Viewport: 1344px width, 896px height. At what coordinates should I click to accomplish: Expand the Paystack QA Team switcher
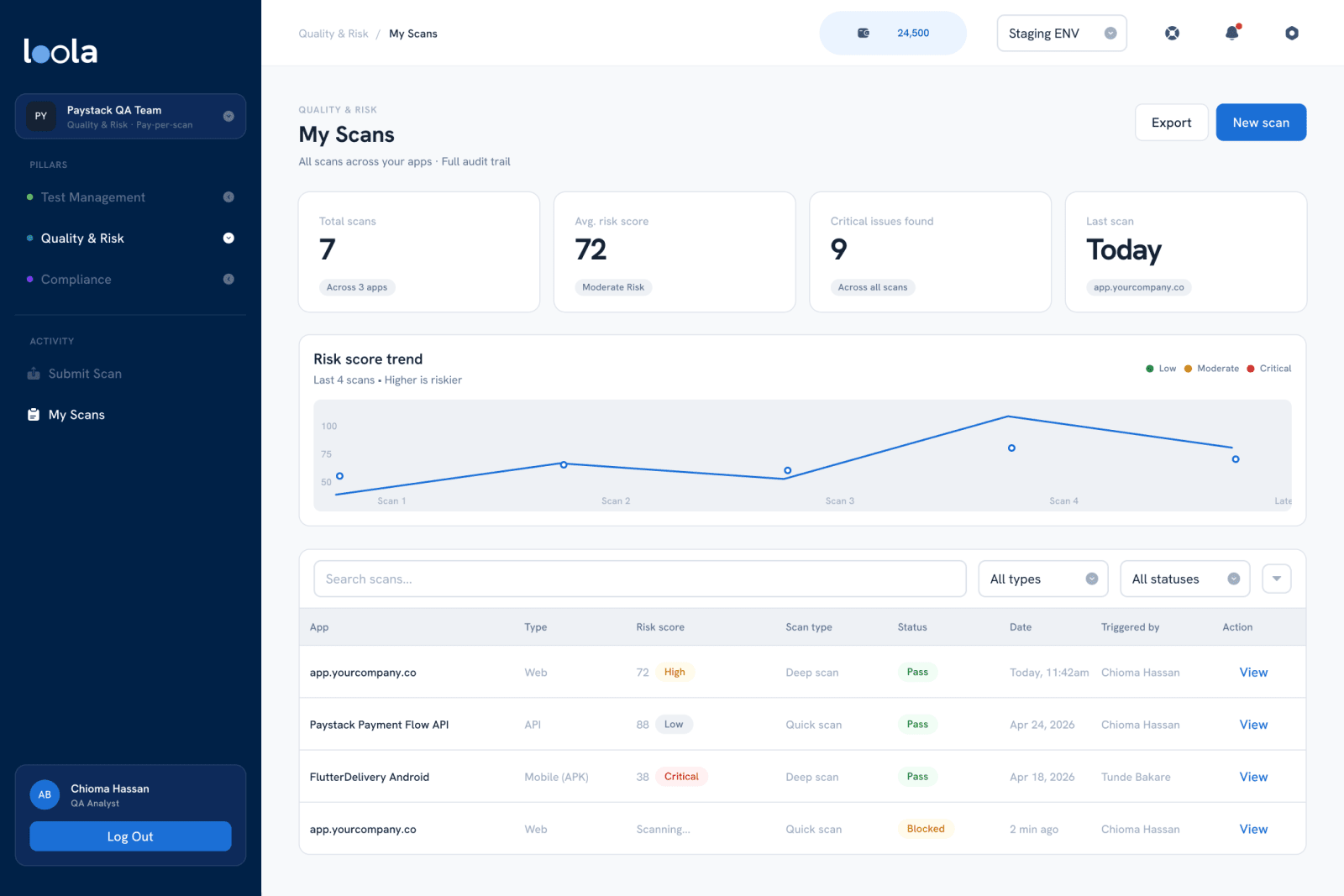tap(228, 117)
